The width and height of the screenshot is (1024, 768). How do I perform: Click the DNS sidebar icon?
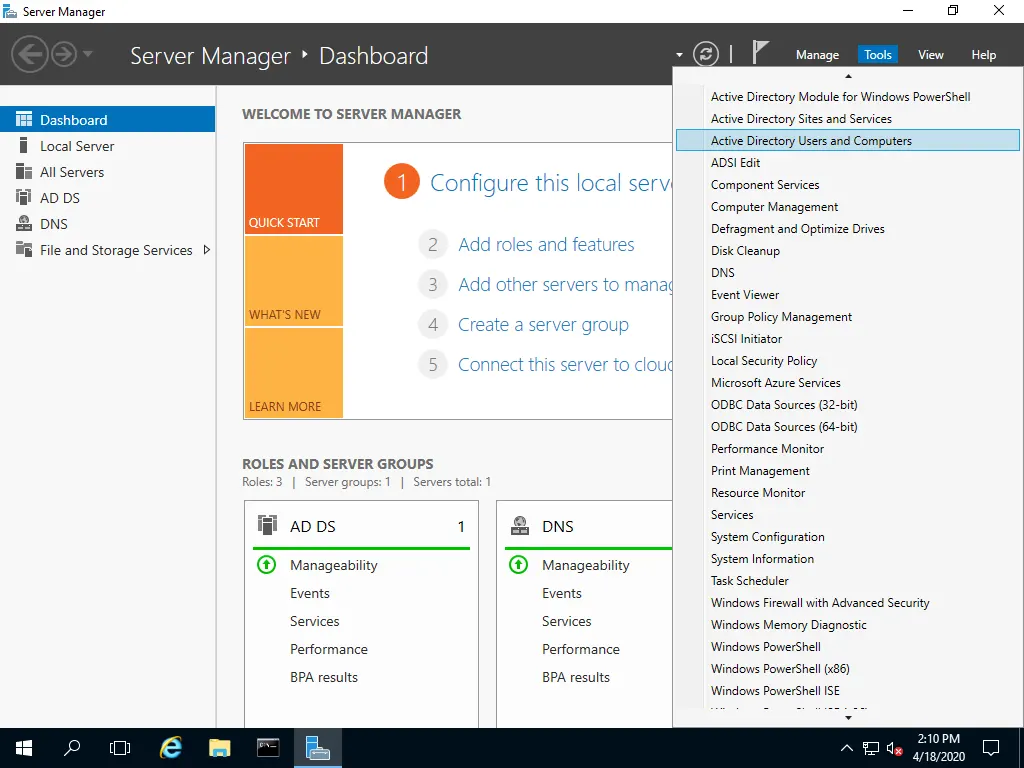[x=24, y=223]
